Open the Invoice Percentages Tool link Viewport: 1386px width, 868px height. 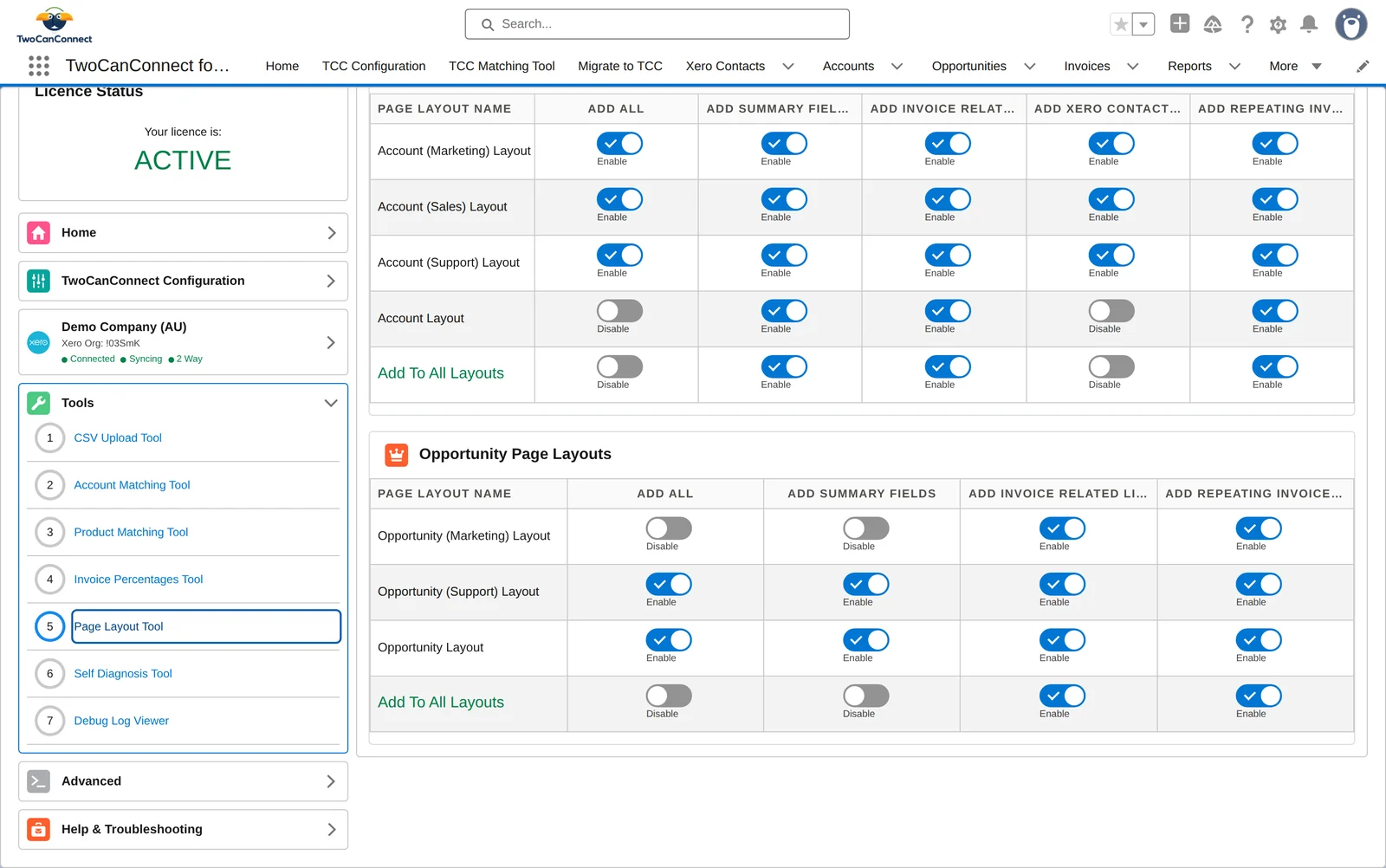coord(139,580)
